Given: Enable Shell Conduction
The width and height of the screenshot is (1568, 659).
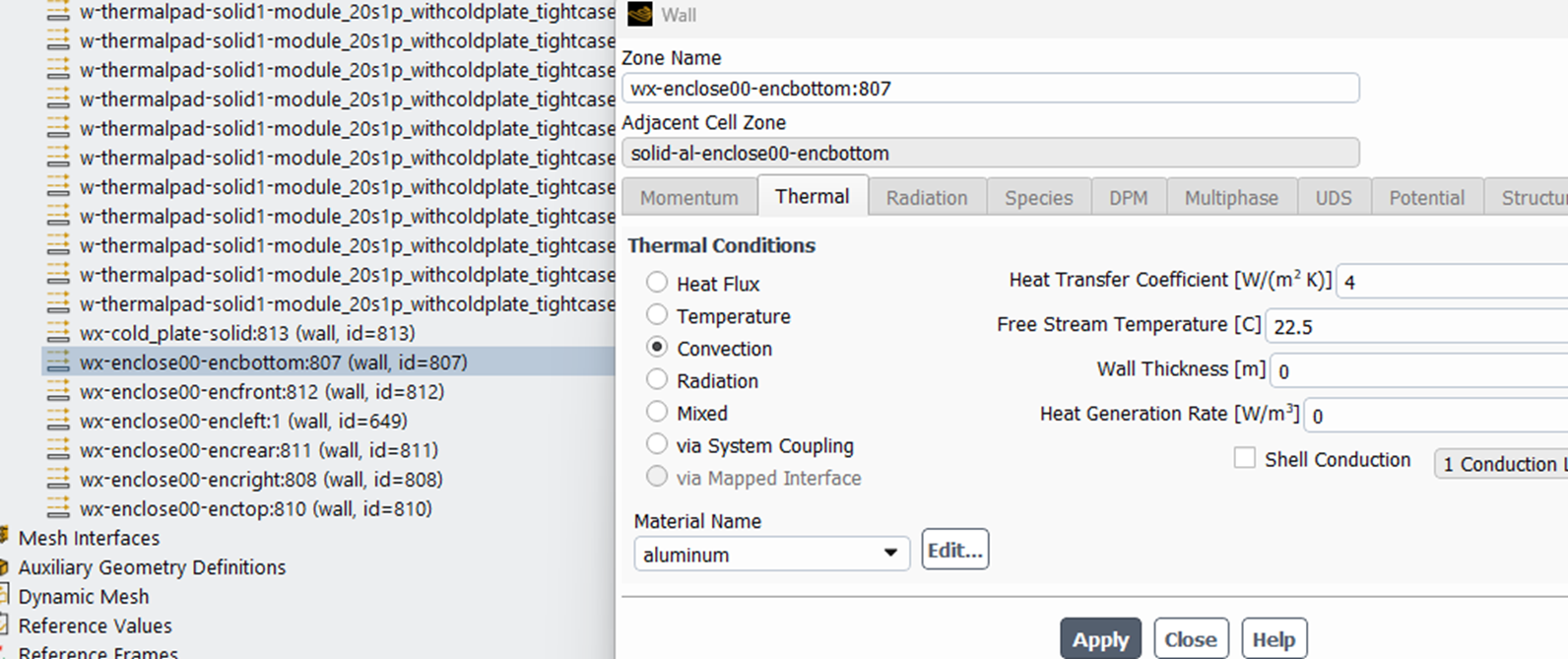Looking at the screenshot, I should 1244,457.
